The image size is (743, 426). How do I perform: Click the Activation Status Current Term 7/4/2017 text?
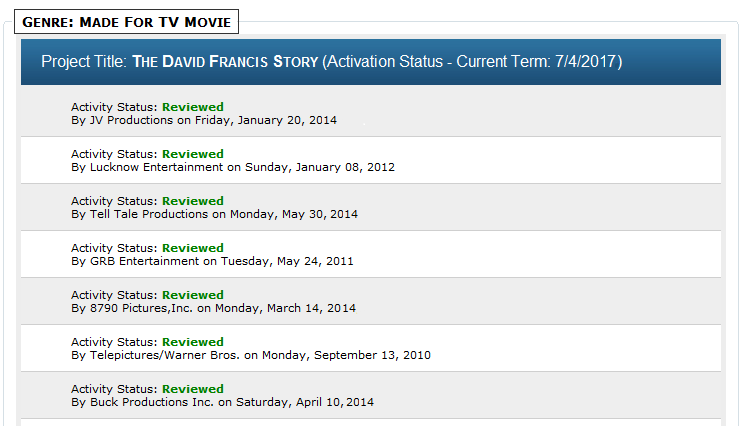(472, 62)
